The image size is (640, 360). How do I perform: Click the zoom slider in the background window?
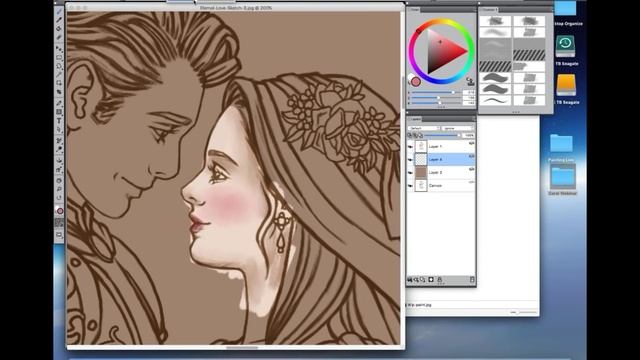[524, 312]
